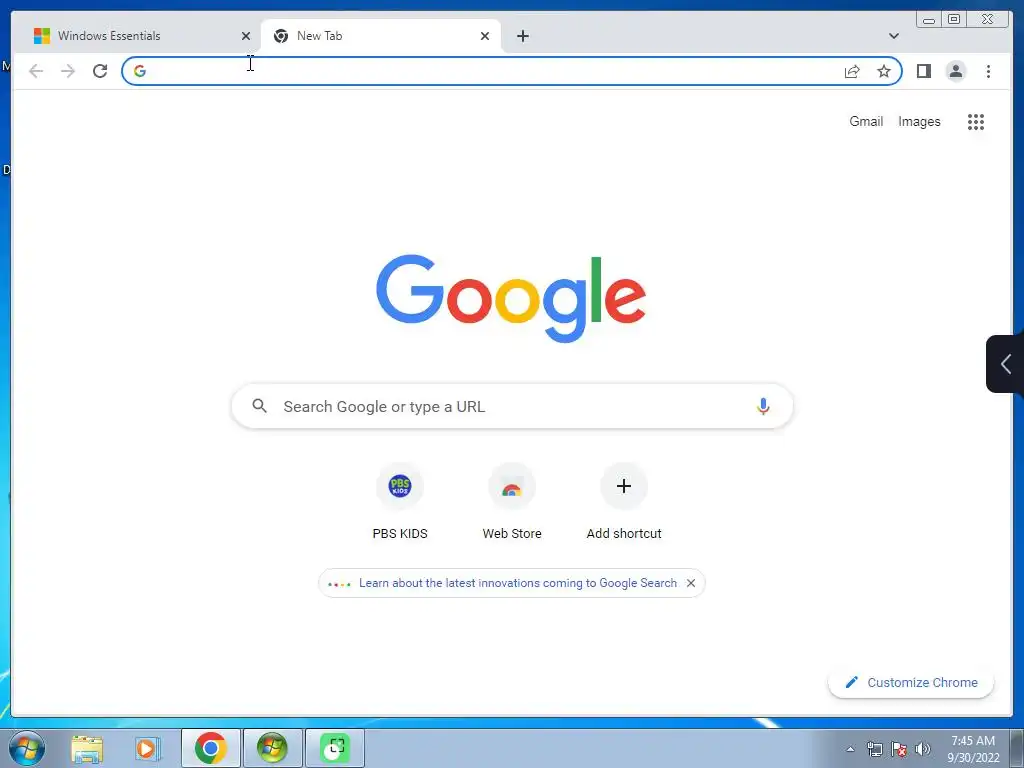
Task: Open the Google apps grid
Action: click(976, 121)
